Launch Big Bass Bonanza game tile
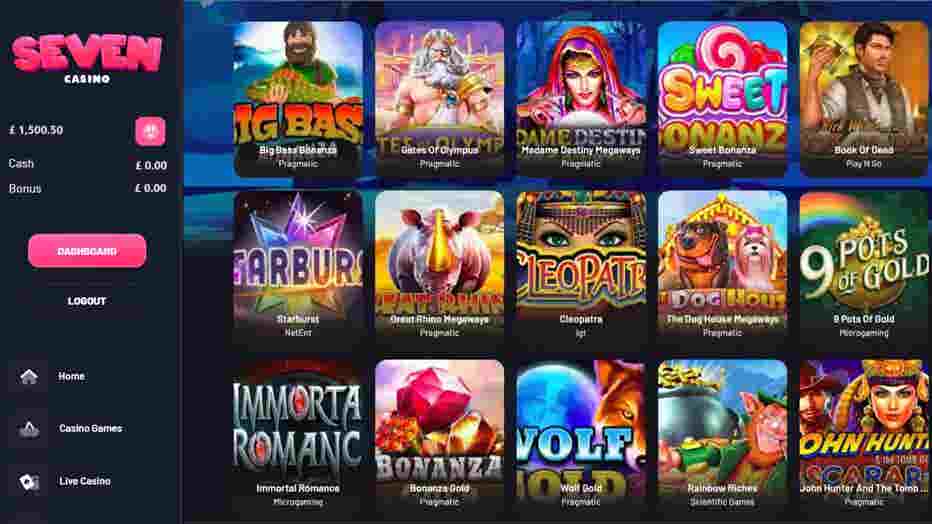Screen dimensions: 932x524 pyautogui.click(x=298, y=99)
